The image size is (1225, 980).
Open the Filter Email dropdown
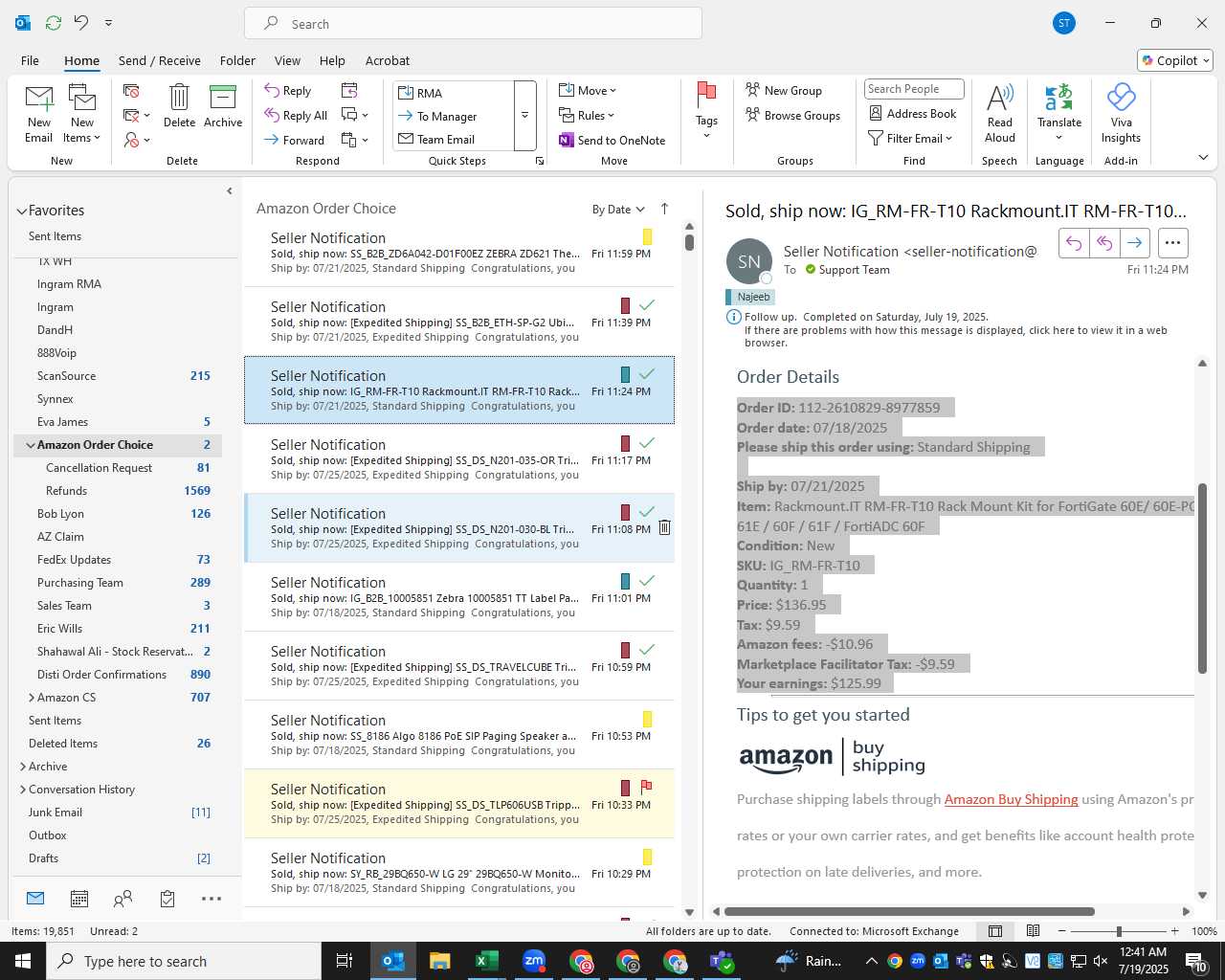click(910, 138)
